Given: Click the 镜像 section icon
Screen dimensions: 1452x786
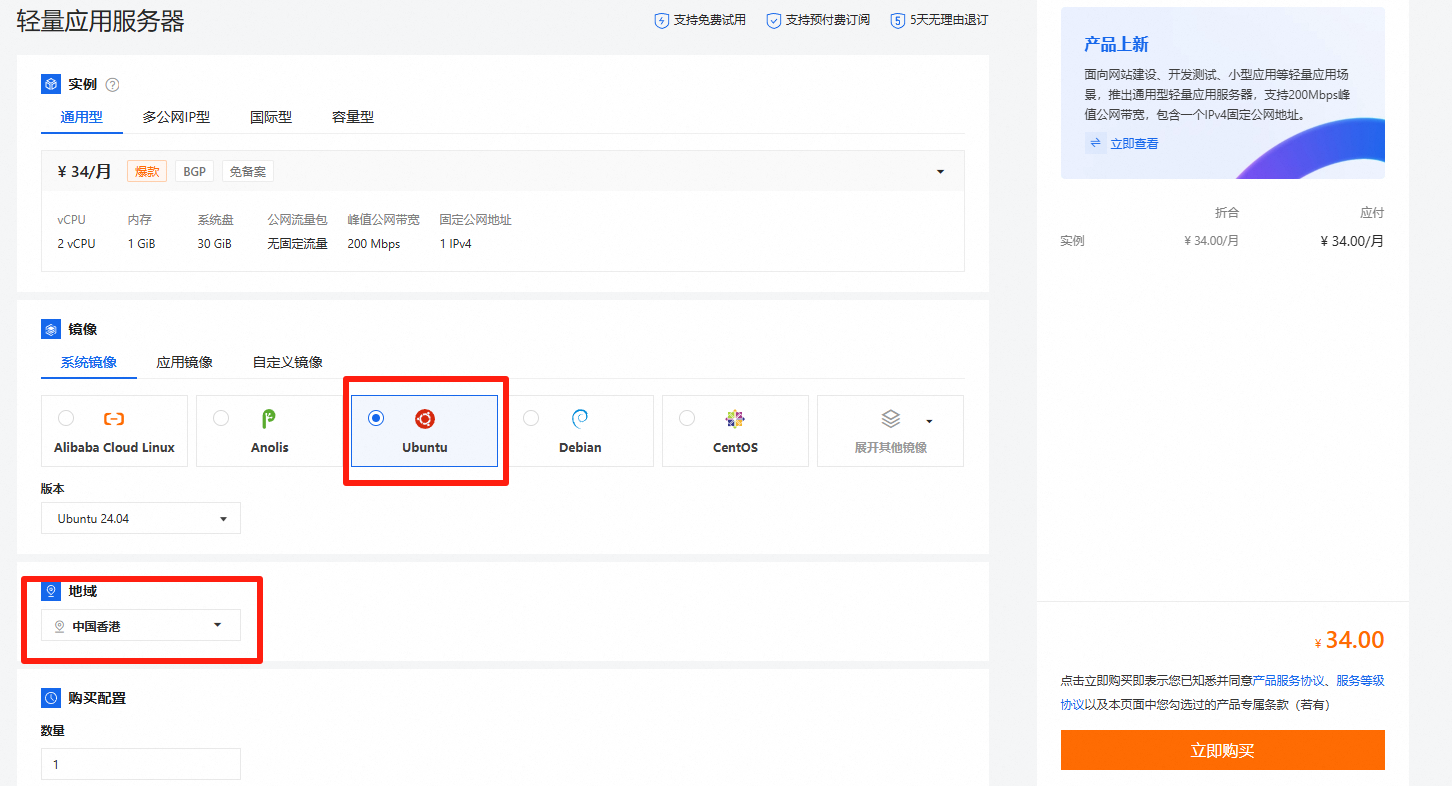Looking at the screenshot, I should click(51, 329).
